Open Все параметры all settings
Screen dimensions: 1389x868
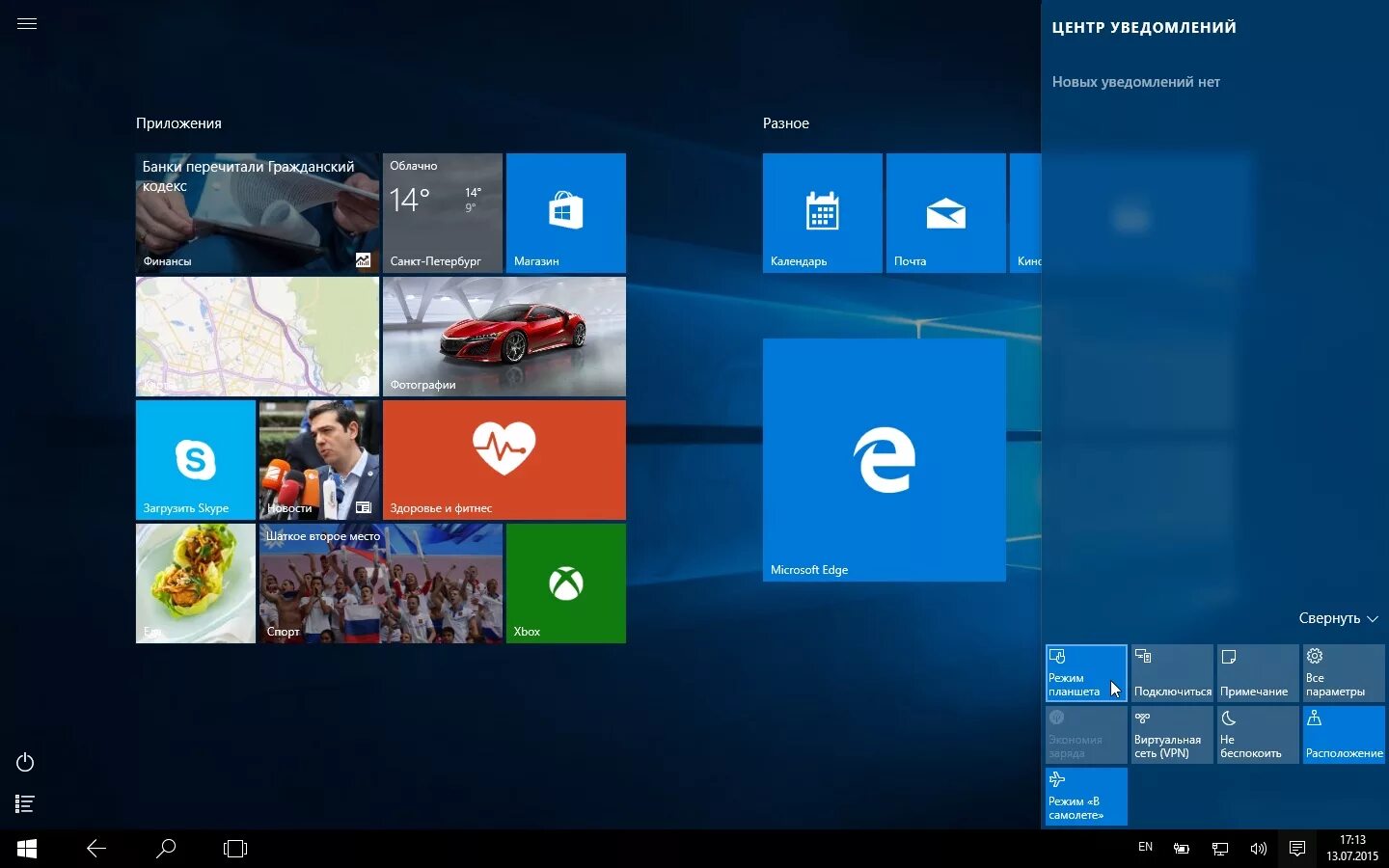[1344, 673]
